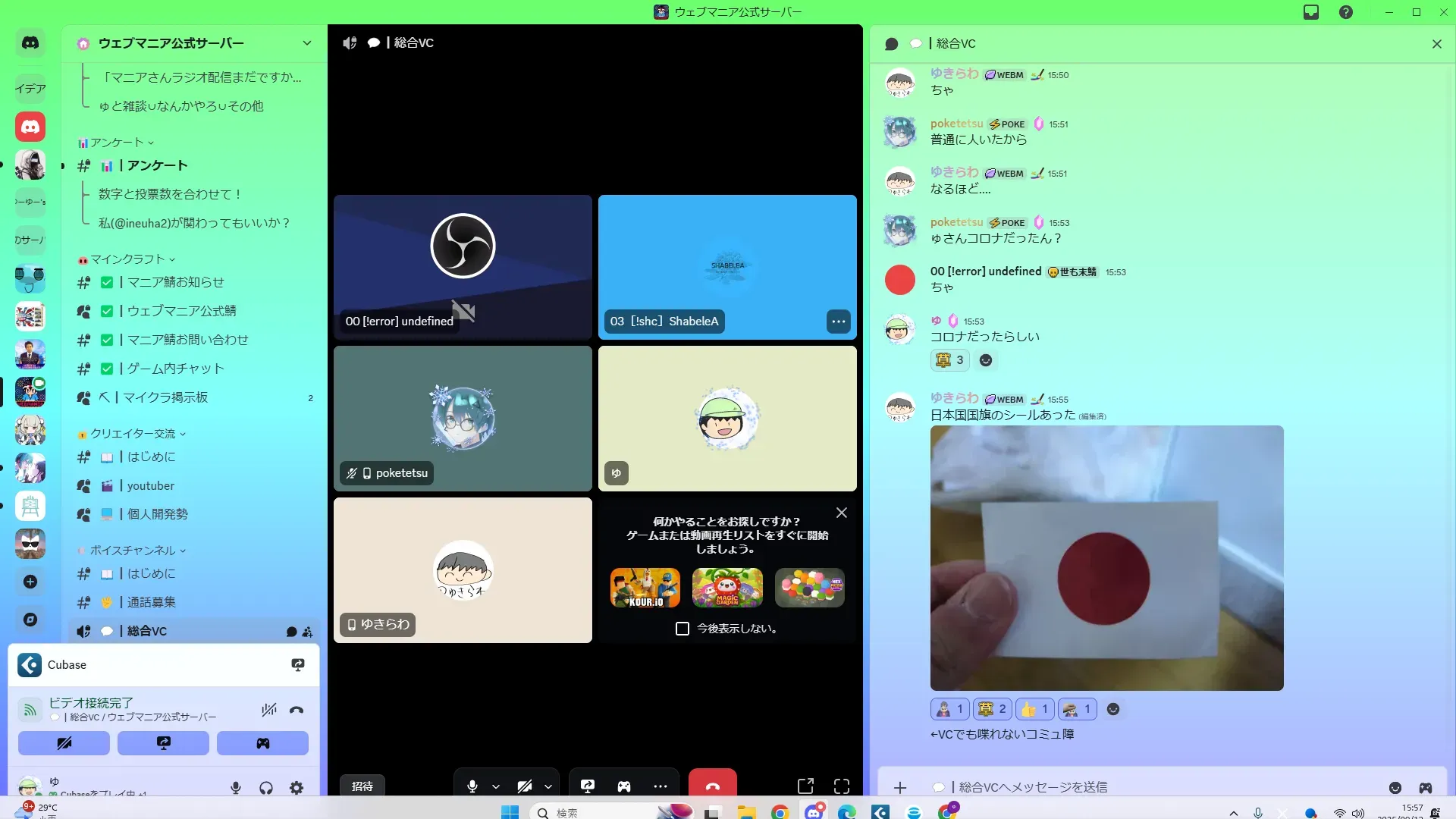Collapse the マインクラフト channel category
This screenshot has height=819, width=1456.
tap(127, 259)
